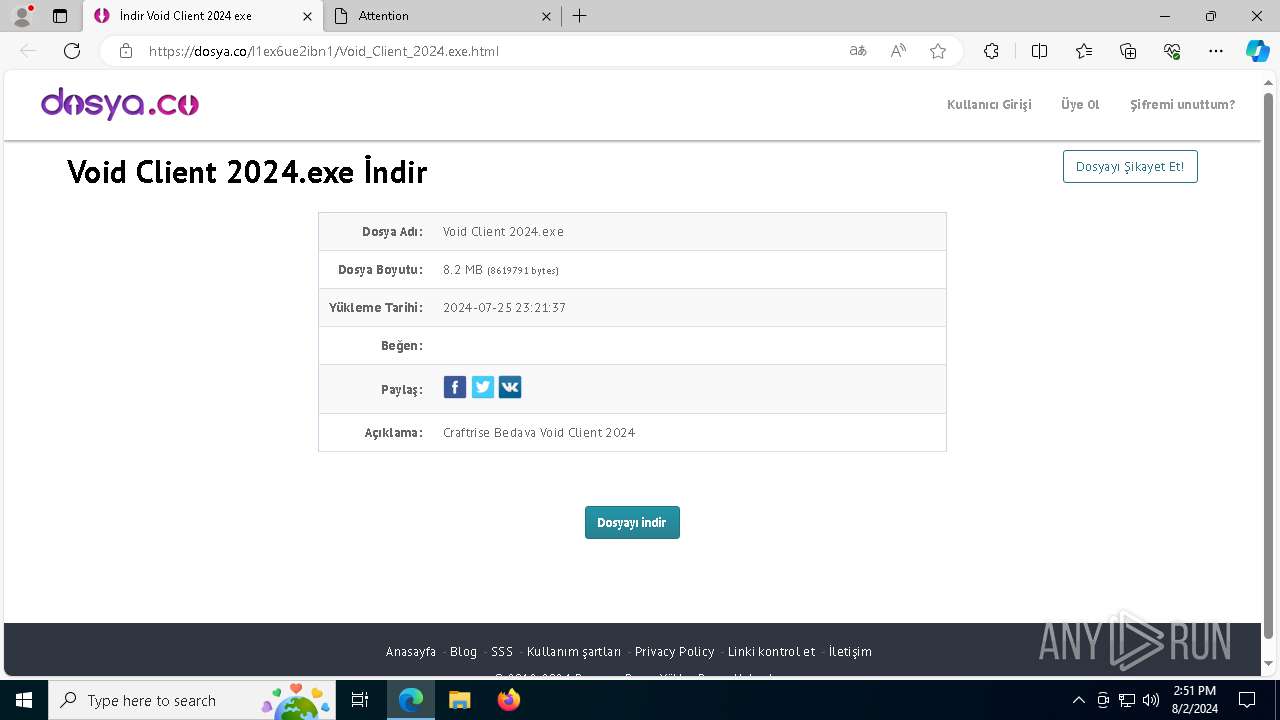Open the browser profile icon
Viewport: 1280px width, 720px height.
[22, 15]
